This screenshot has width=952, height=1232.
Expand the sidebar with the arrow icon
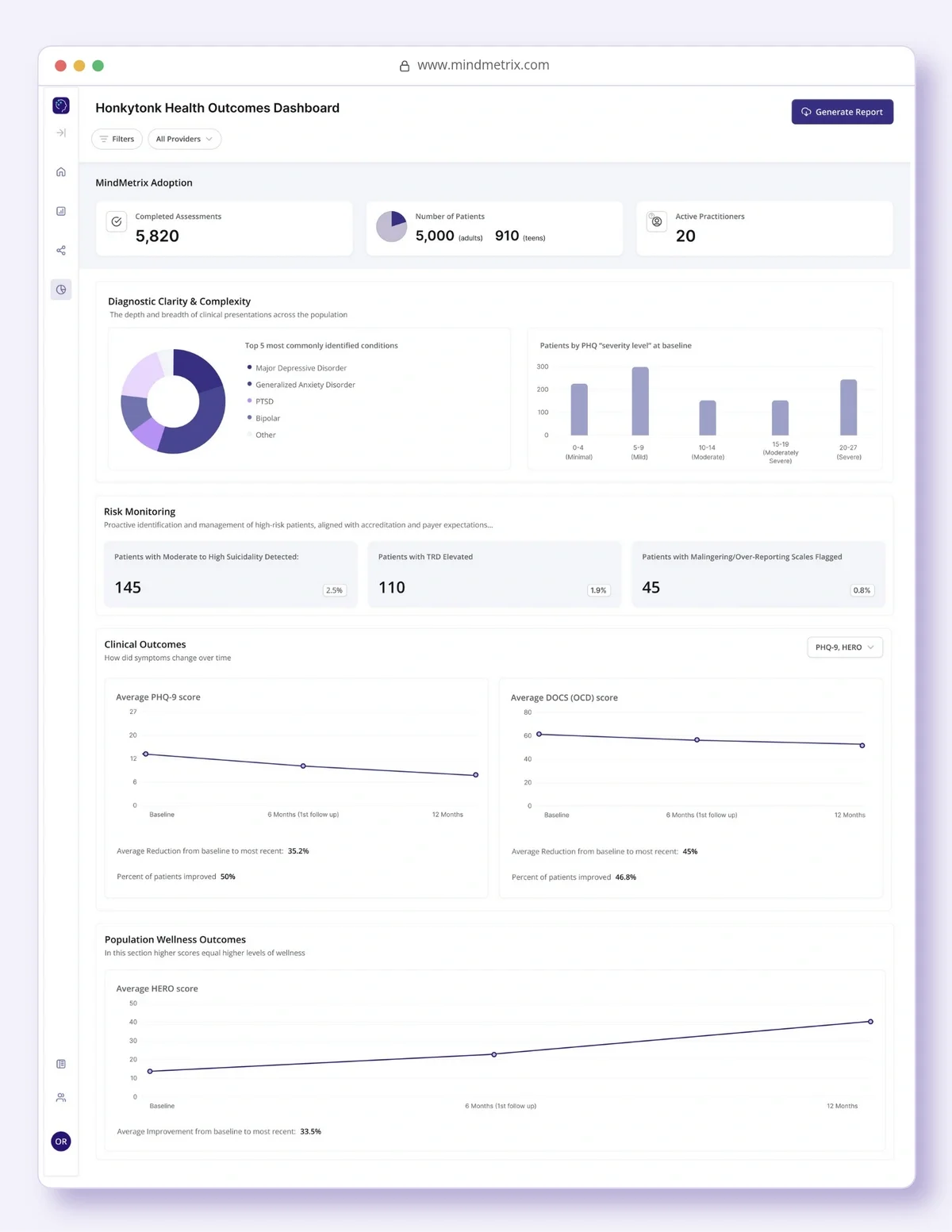[61, 133]
